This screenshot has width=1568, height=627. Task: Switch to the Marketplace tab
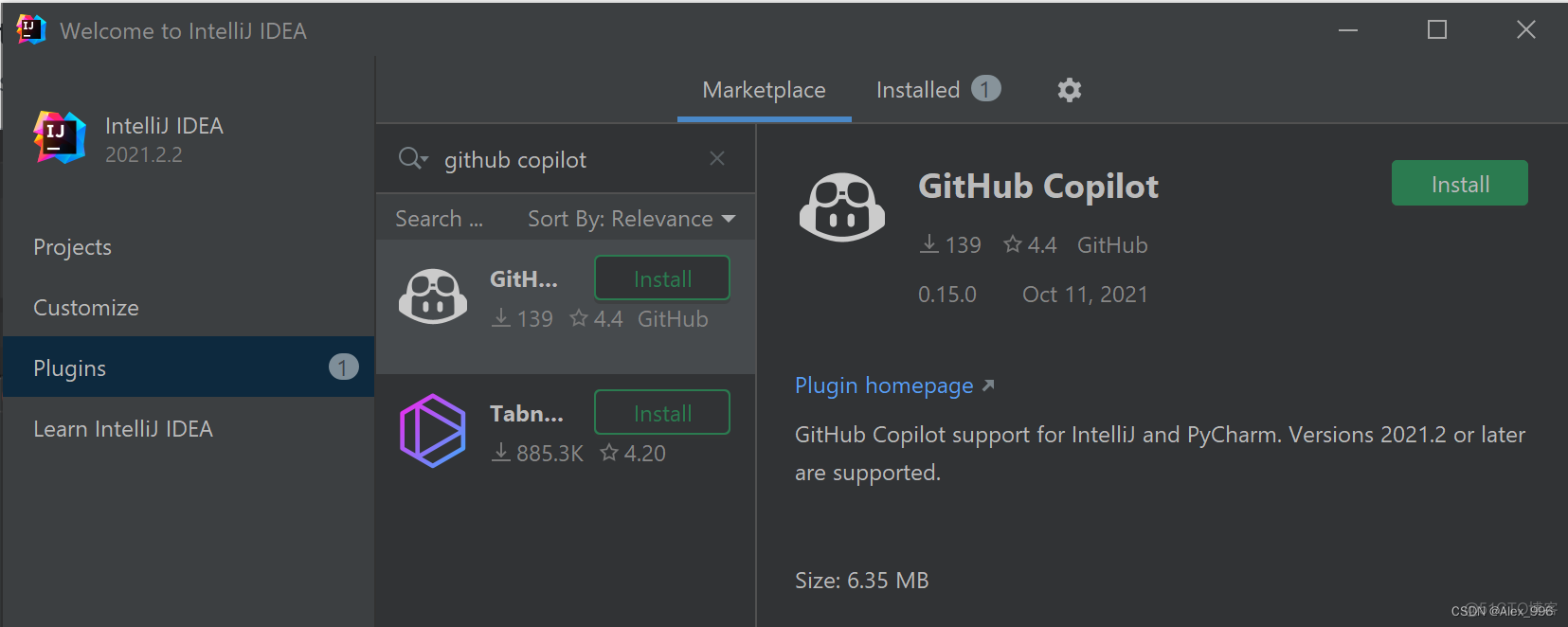coord(764,90)
